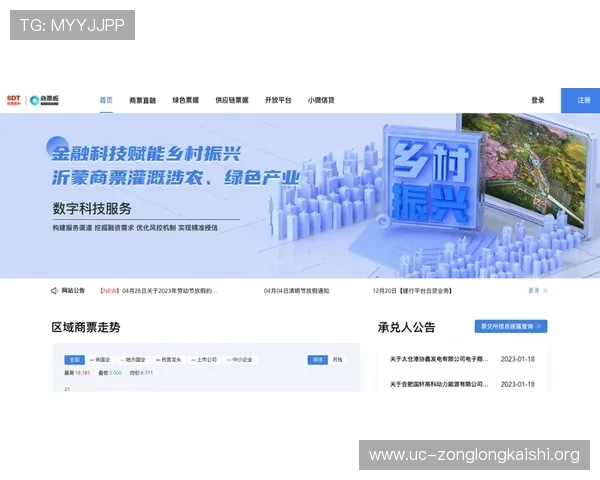The image size is (600, 480).
Task: Toggle the 上市公司 chart series
Action: click(204, 360)
